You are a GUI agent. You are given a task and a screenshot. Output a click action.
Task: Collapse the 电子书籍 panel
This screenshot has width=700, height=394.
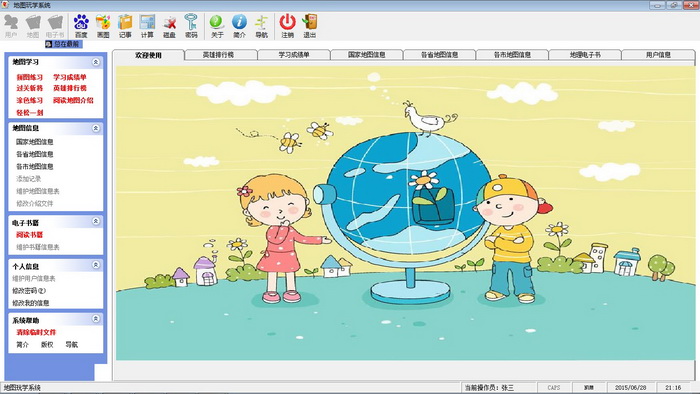96,221
